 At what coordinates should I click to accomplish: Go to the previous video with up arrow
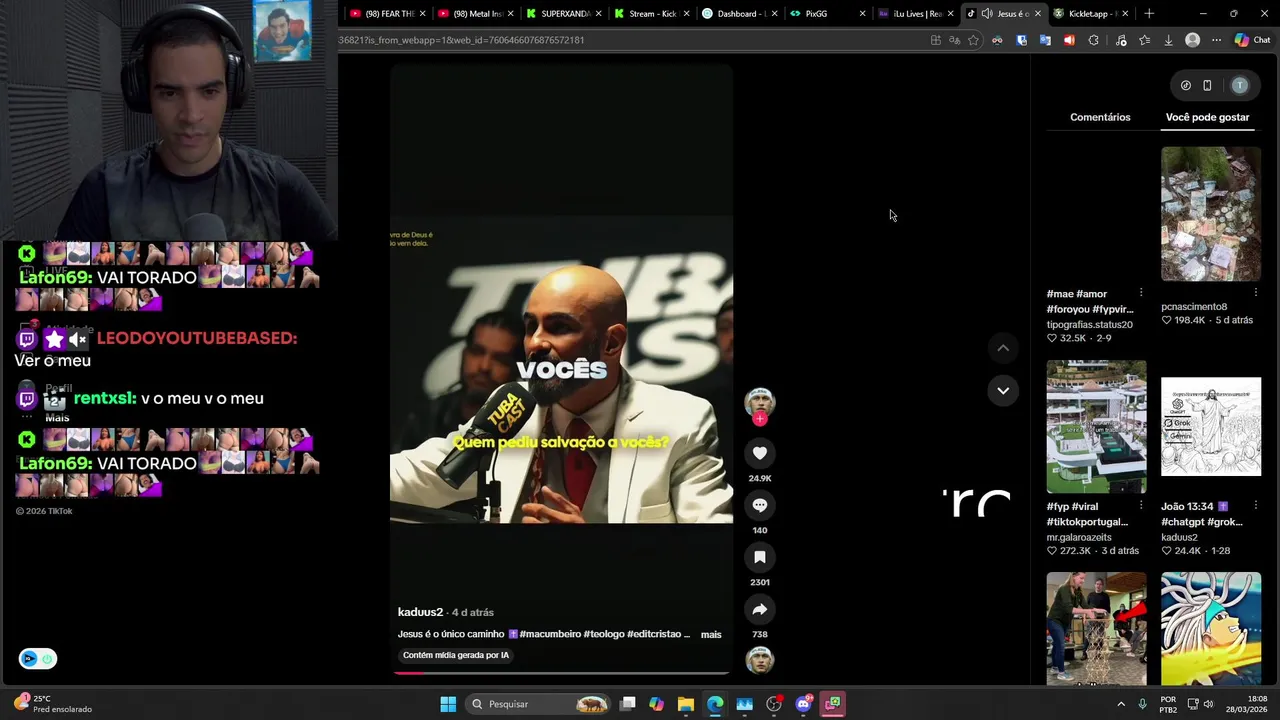pos(1003,348)
